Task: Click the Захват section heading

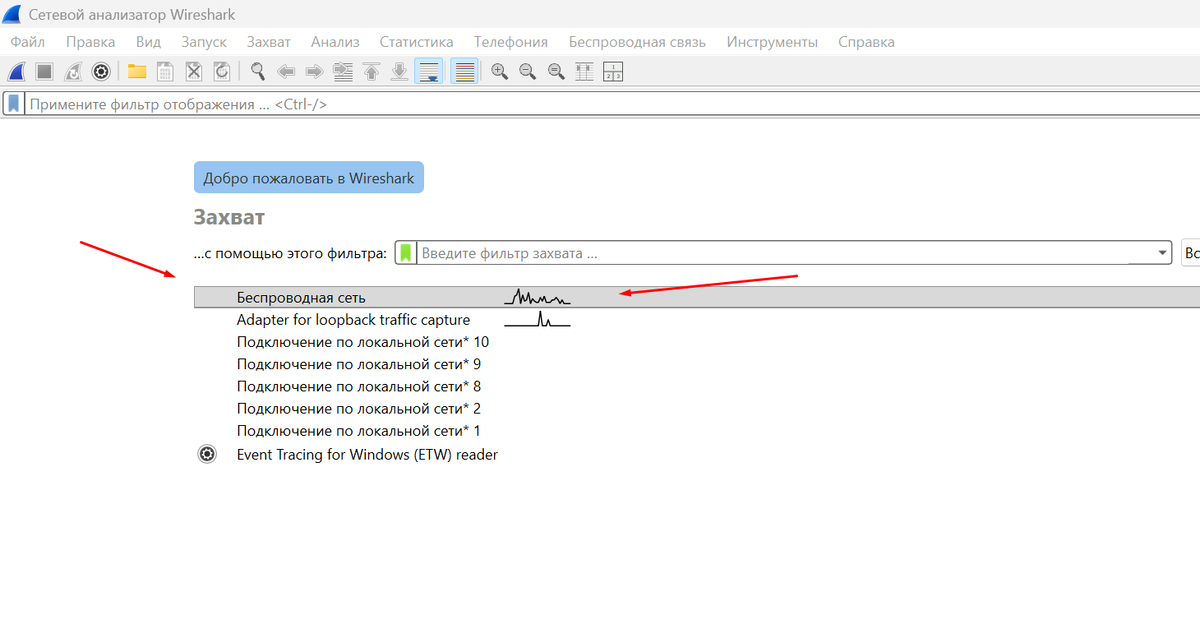Action: point(229,217)
